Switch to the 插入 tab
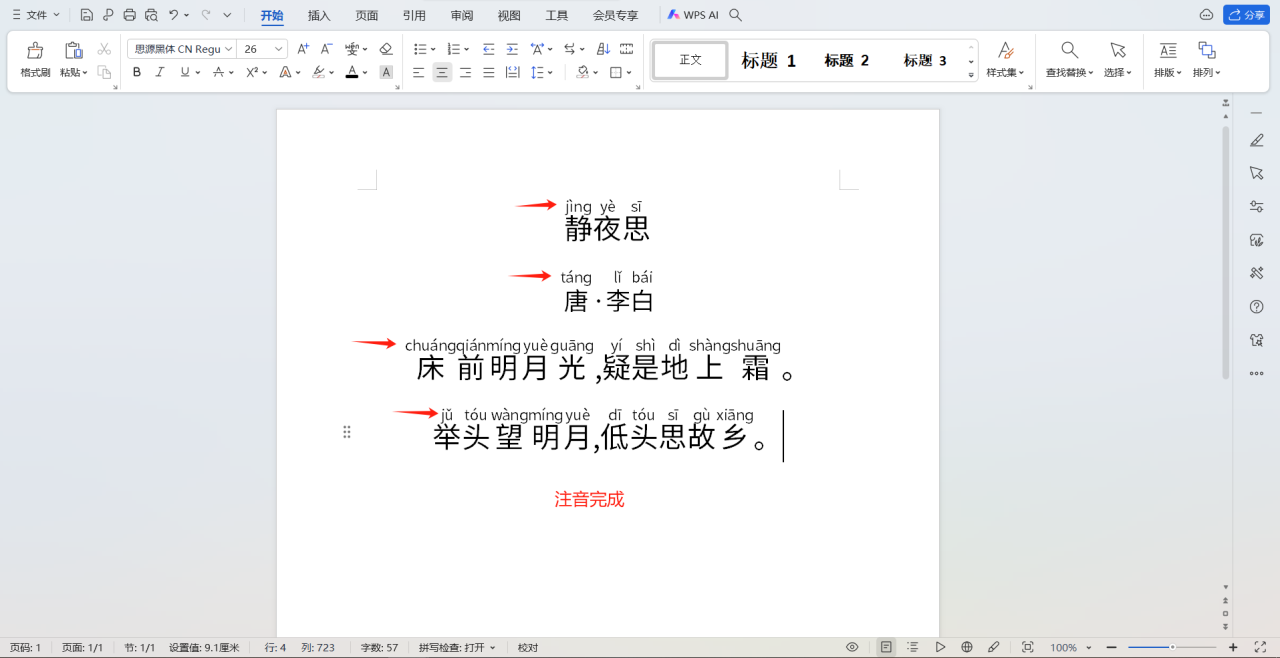Image resolution: width=1280 pixels, height=658 pixels. tap(319, 15)
